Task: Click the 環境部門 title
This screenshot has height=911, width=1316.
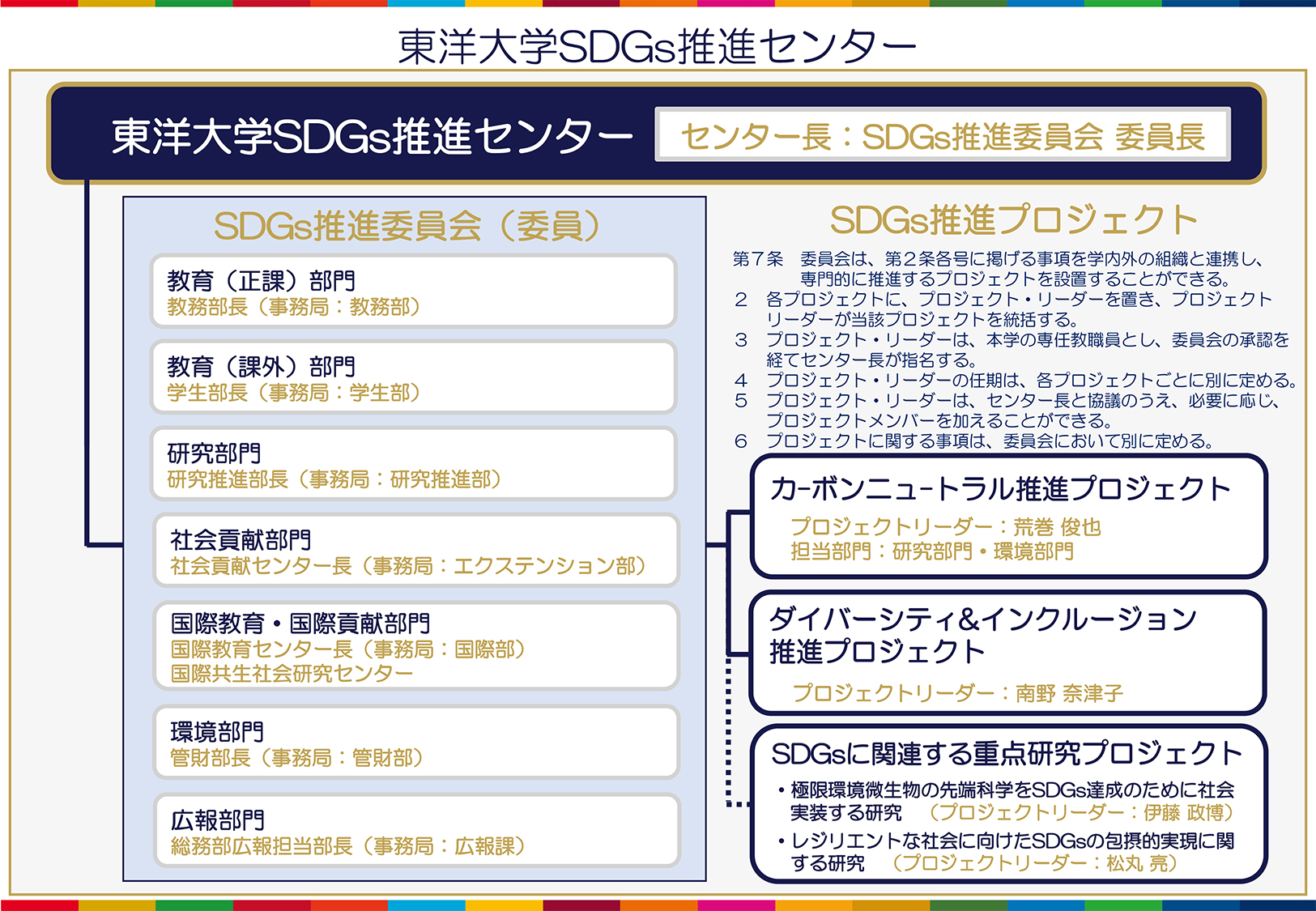Action: 217,732
